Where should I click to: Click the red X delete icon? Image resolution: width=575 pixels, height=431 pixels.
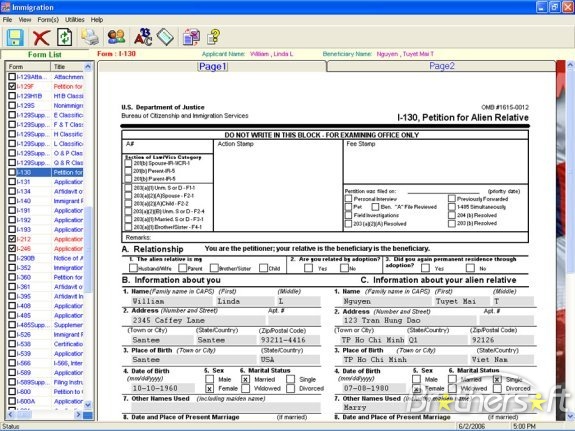pyautogui.click(x=41, y=37)
